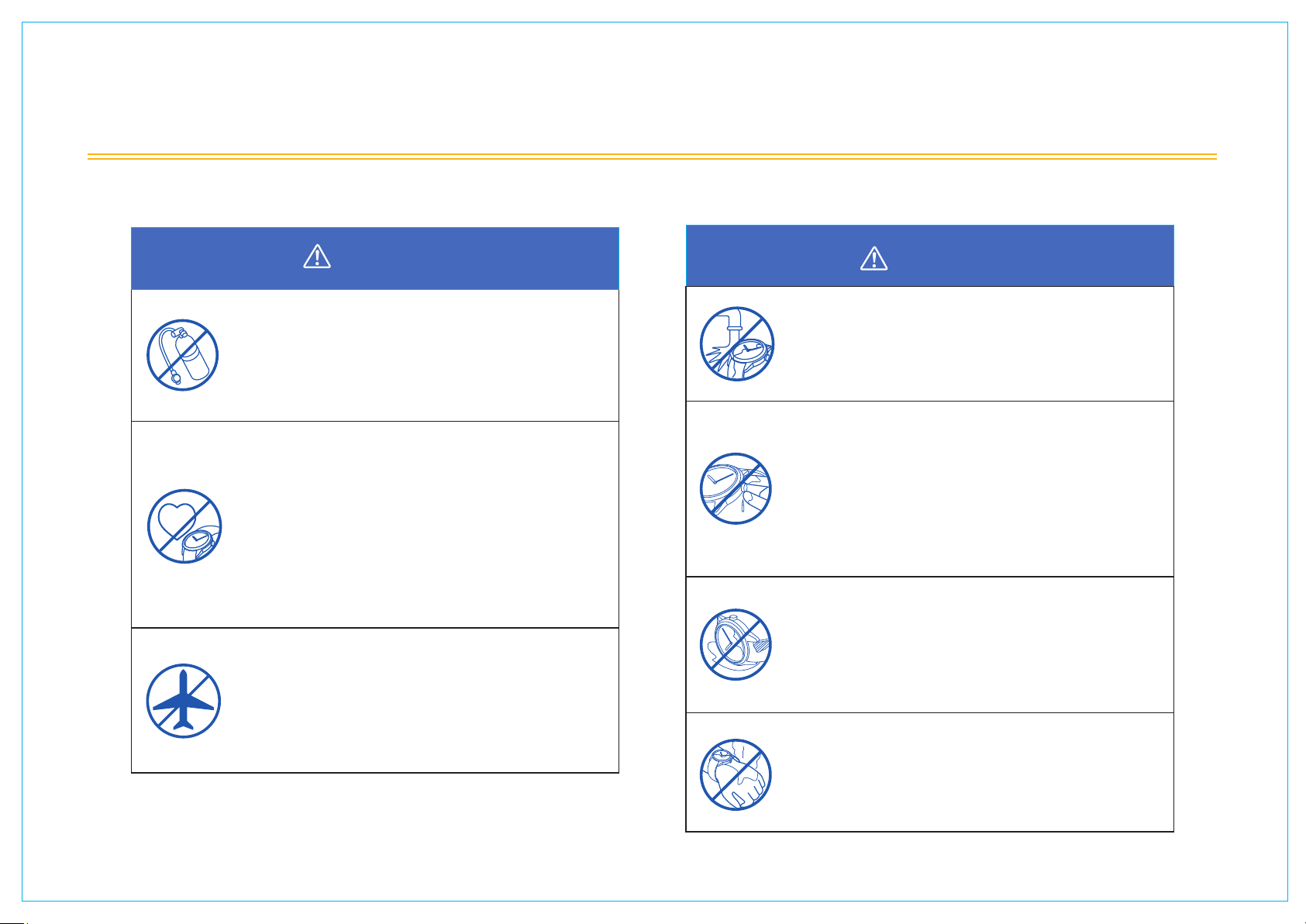Viewport: 1306px width, 924px height.
Task: Click the right header warning triangle icon
Action: tap(874, 258)
